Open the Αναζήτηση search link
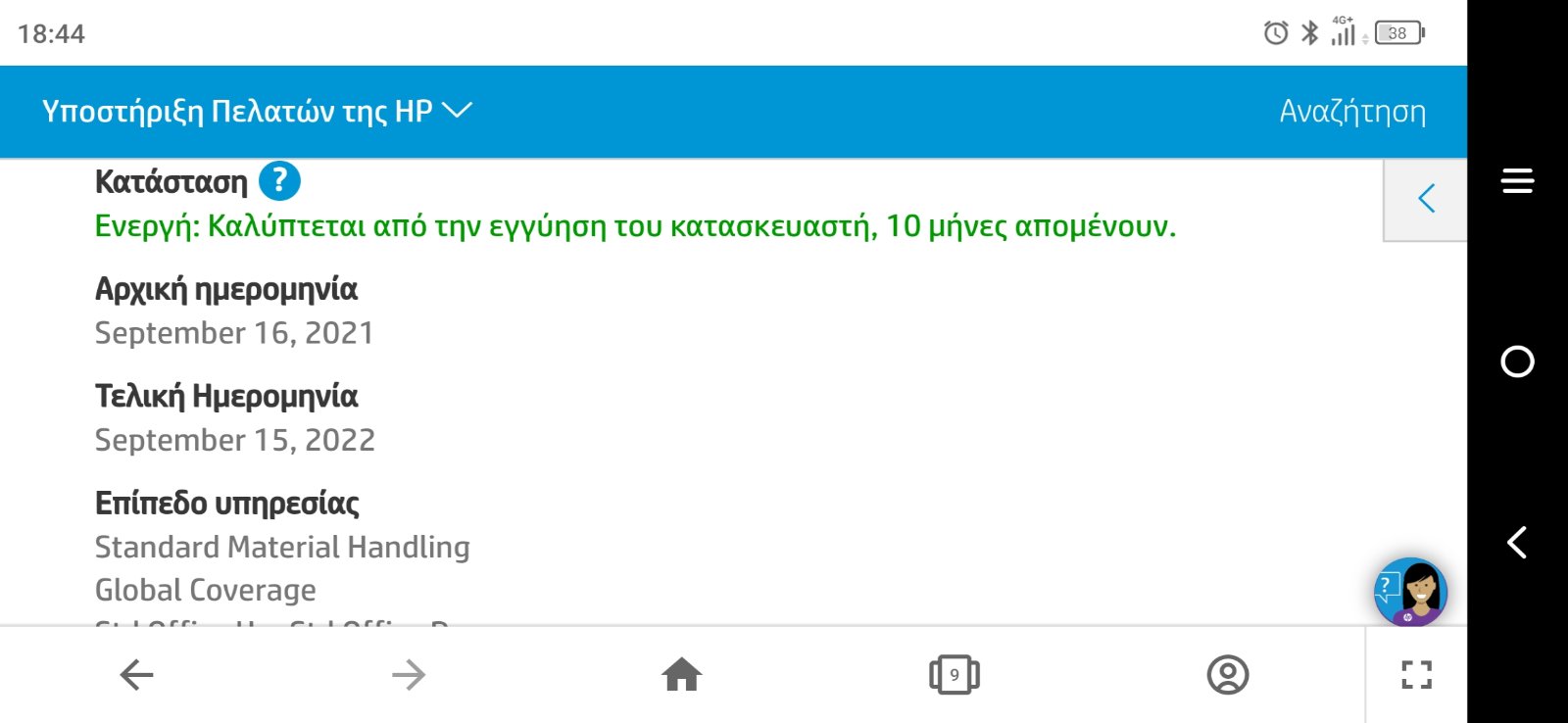The height and width of the screenshot is (723, 1568). 1352,112
